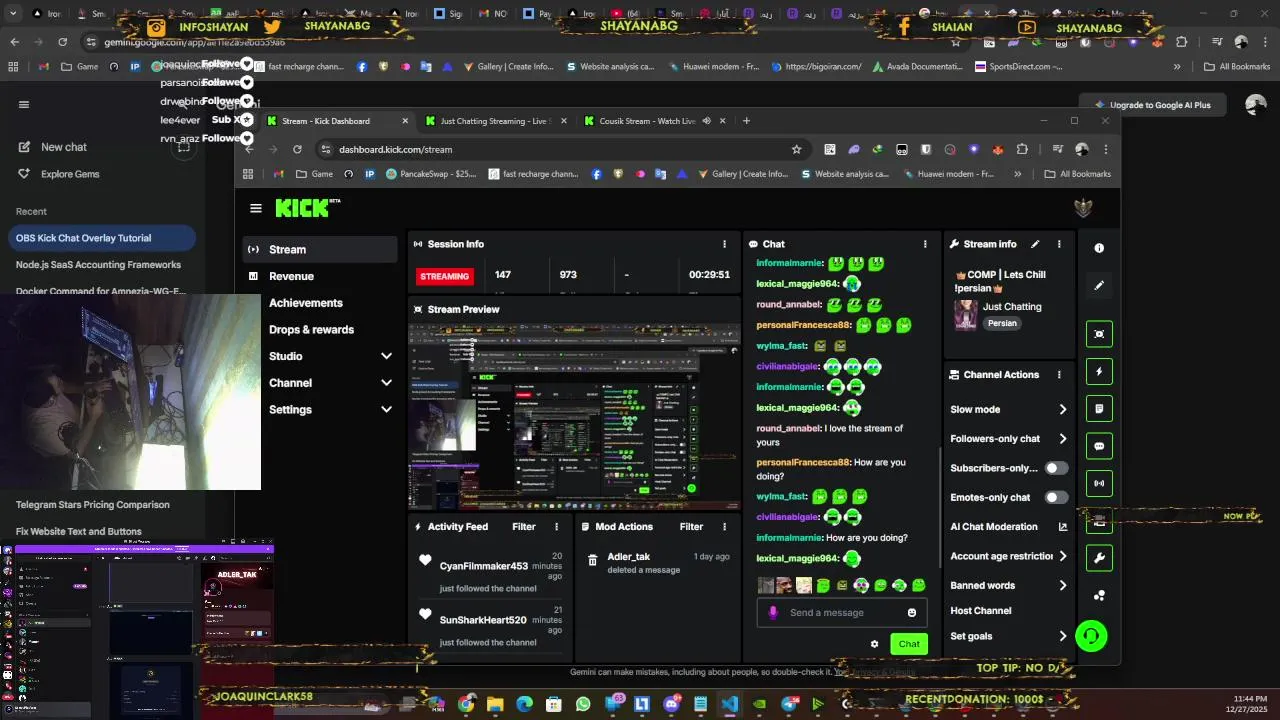Select Drops & rewards in sidebar
The image size is (1280, 720).
pyautogui.click(x=320, y=330)
